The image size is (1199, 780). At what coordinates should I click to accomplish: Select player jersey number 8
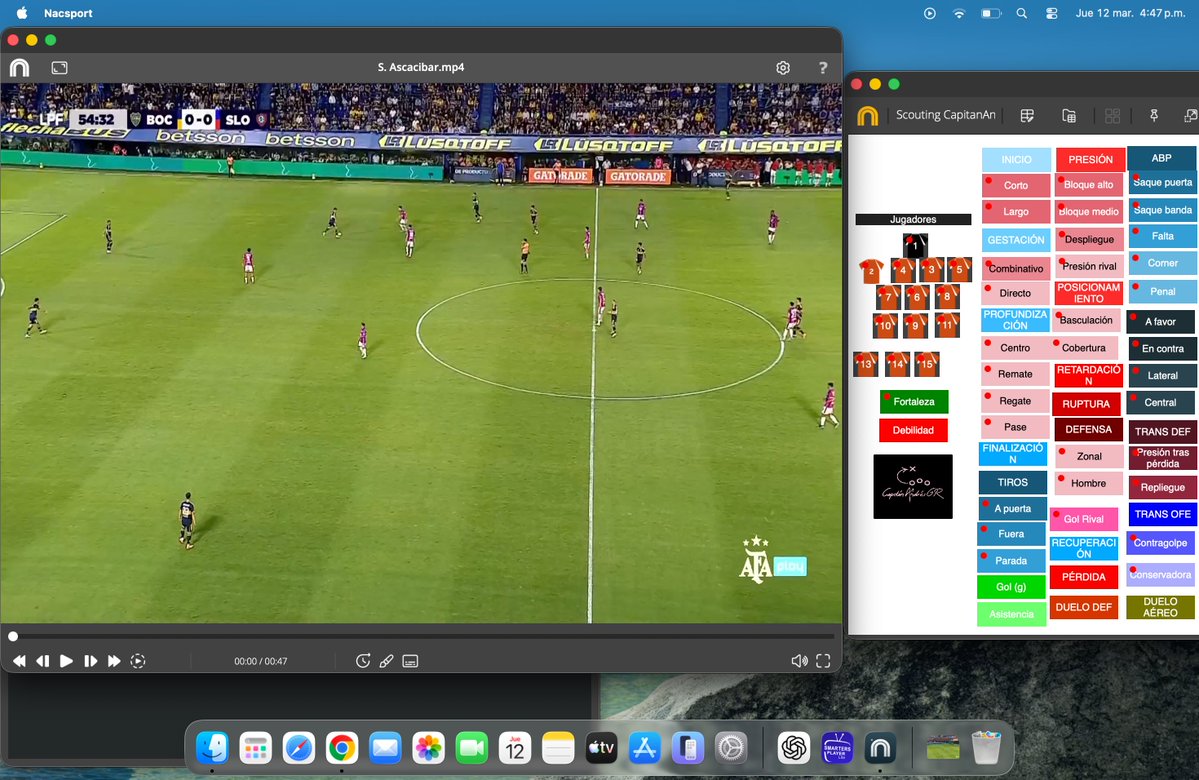[x=947, y=296]
